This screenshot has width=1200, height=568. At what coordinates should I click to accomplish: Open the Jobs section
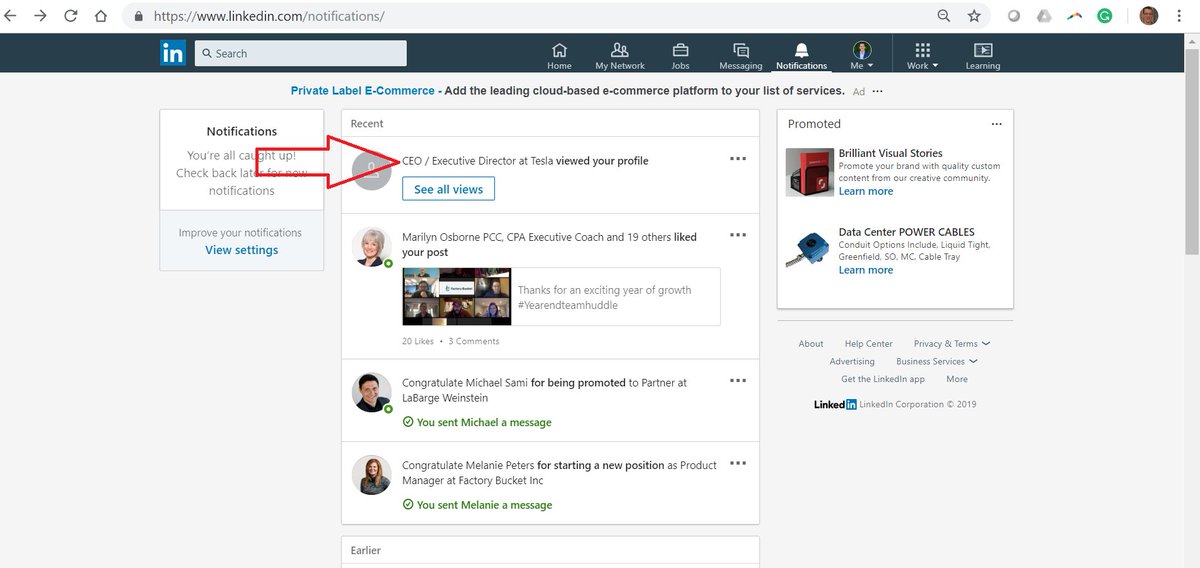click(x=680, y=56)
